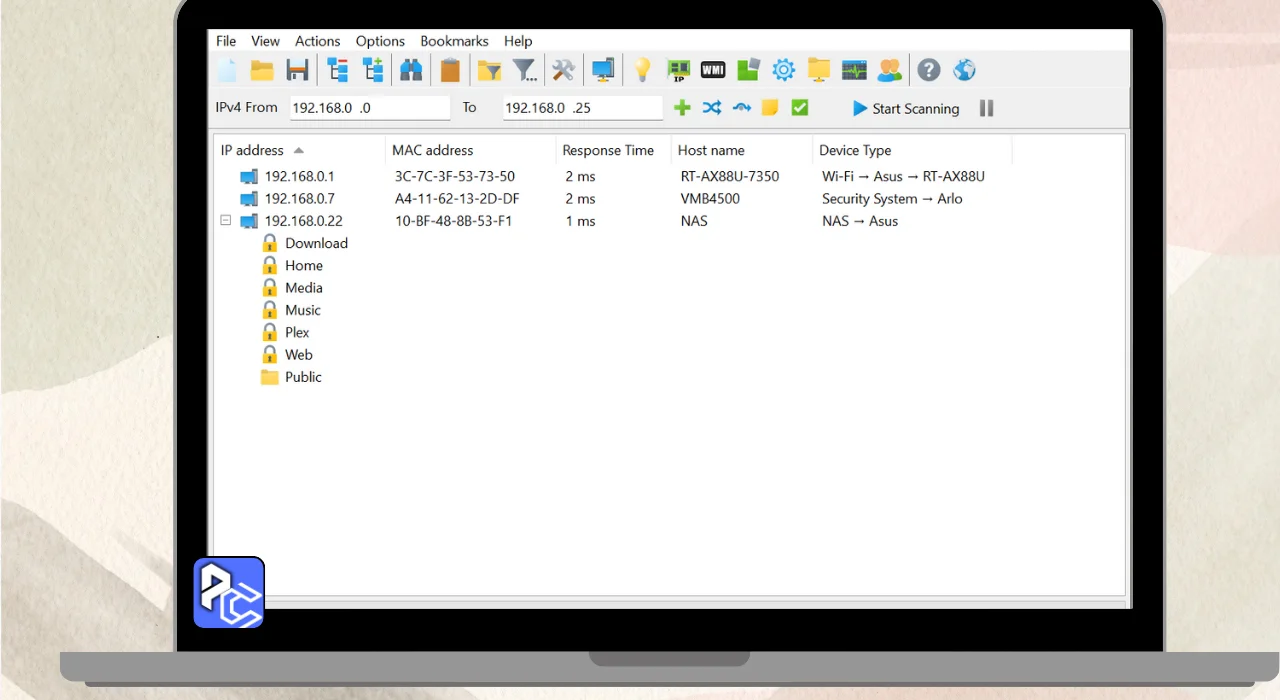Click the binoculars search icon

(411, 70)
